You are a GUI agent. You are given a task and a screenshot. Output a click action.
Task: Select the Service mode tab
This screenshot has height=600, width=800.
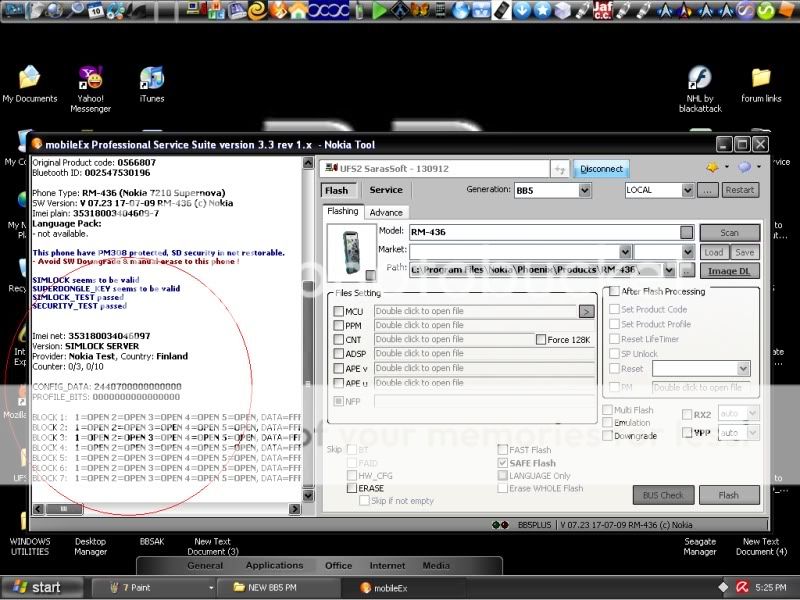[386, 190]
